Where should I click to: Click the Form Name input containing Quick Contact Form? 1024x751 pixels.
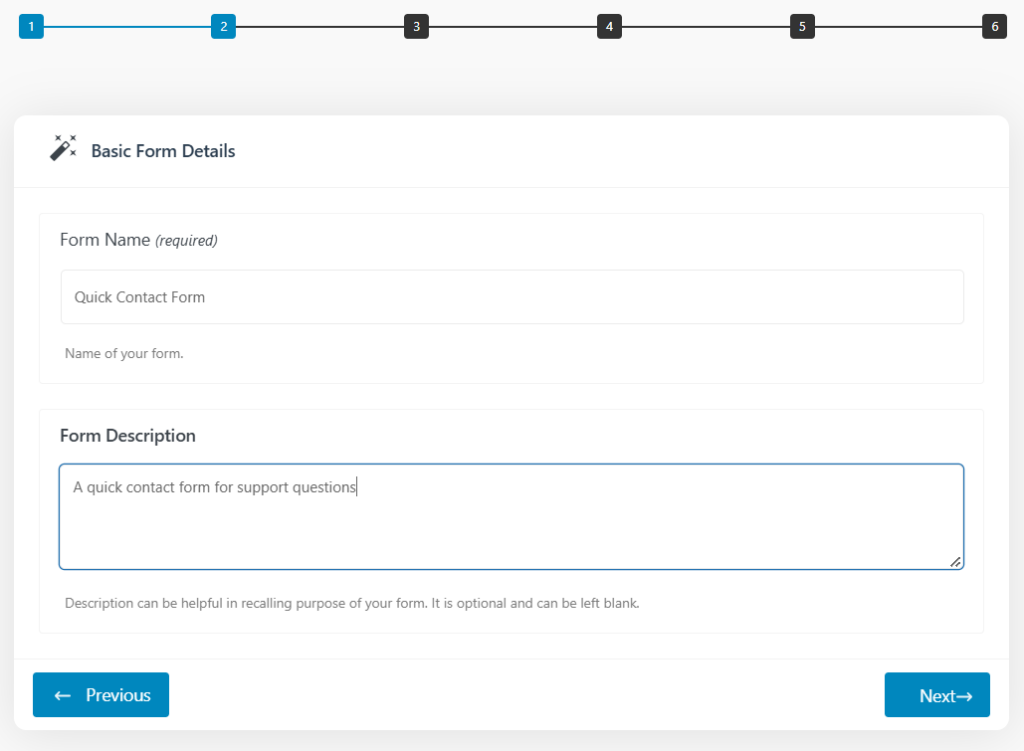[x=512, y=296]
